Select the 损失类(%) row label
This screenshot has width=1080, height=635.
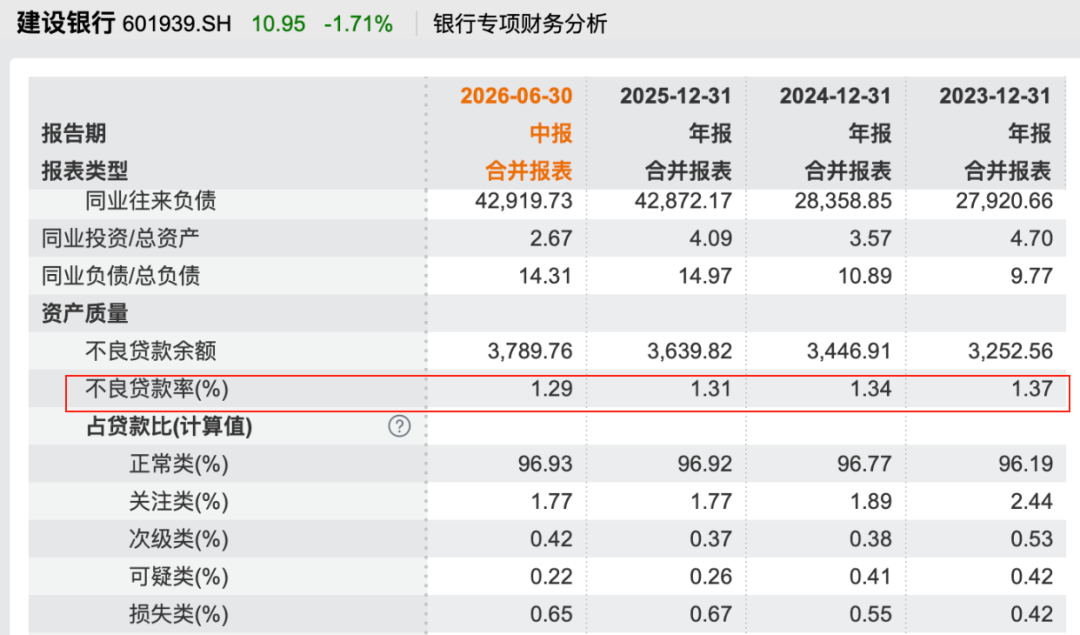179,614
